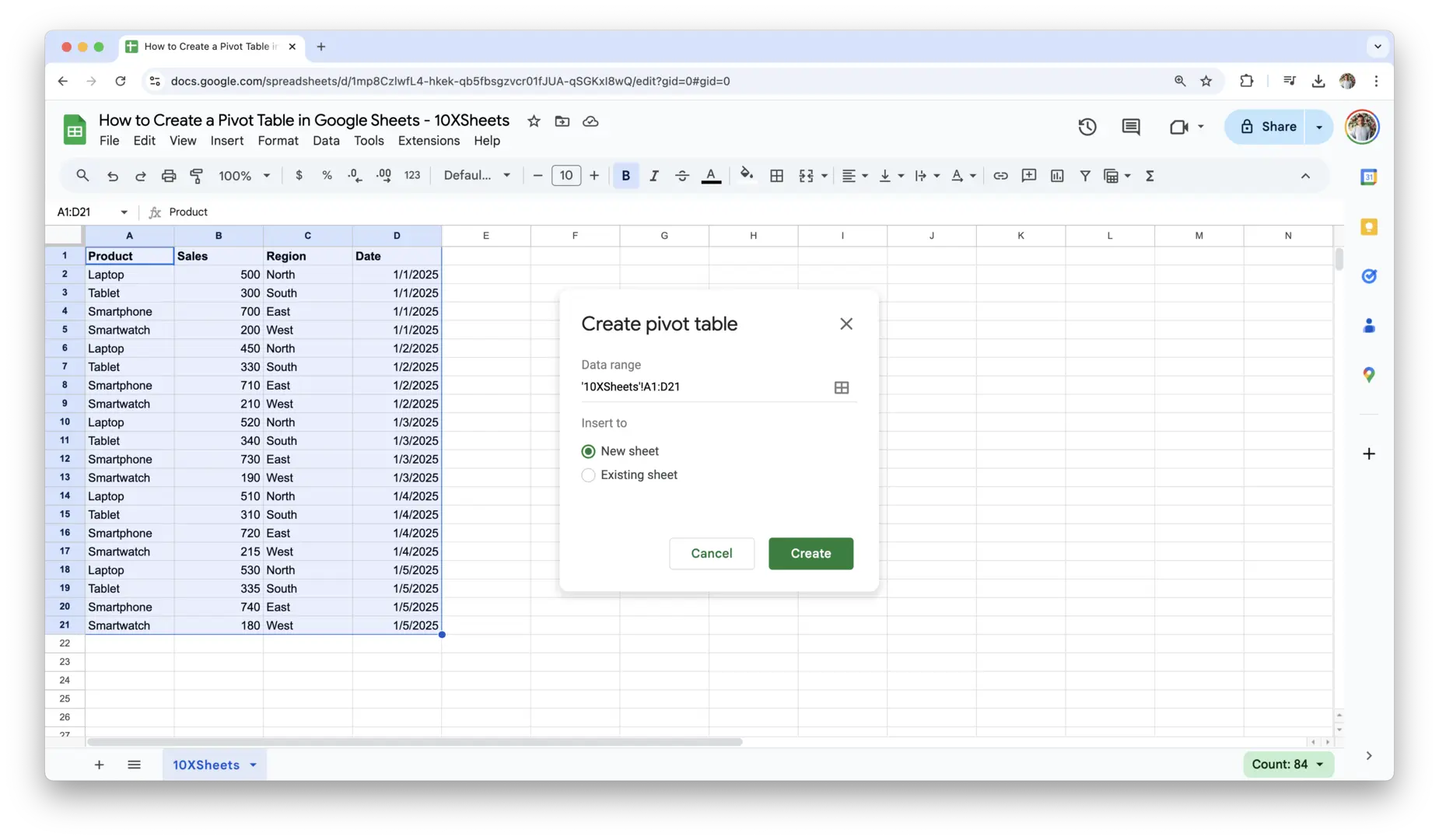Expand the Count: 84 summary dropdown
Viewport: 1439px width, 840px height.
(x=1287, y=765)
